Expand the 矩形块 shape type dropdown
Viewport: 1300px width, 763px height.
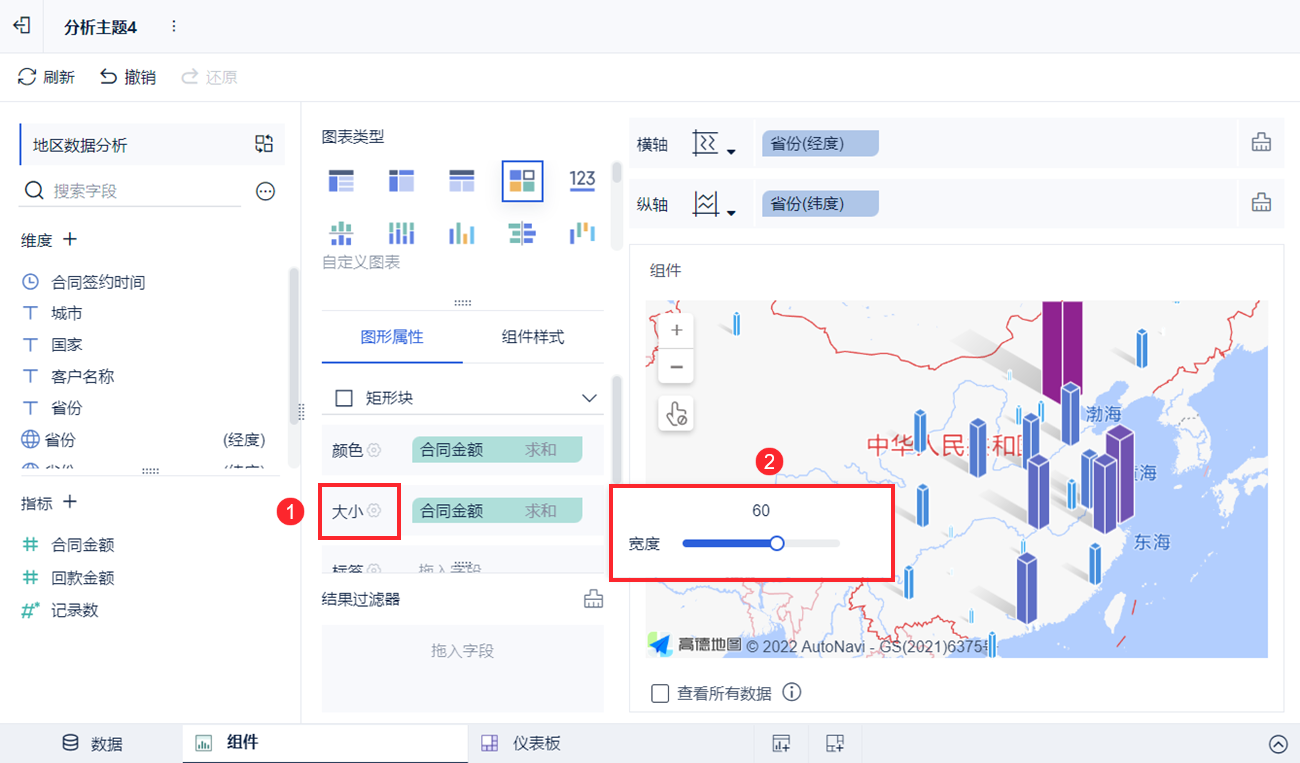click(589, 398)
